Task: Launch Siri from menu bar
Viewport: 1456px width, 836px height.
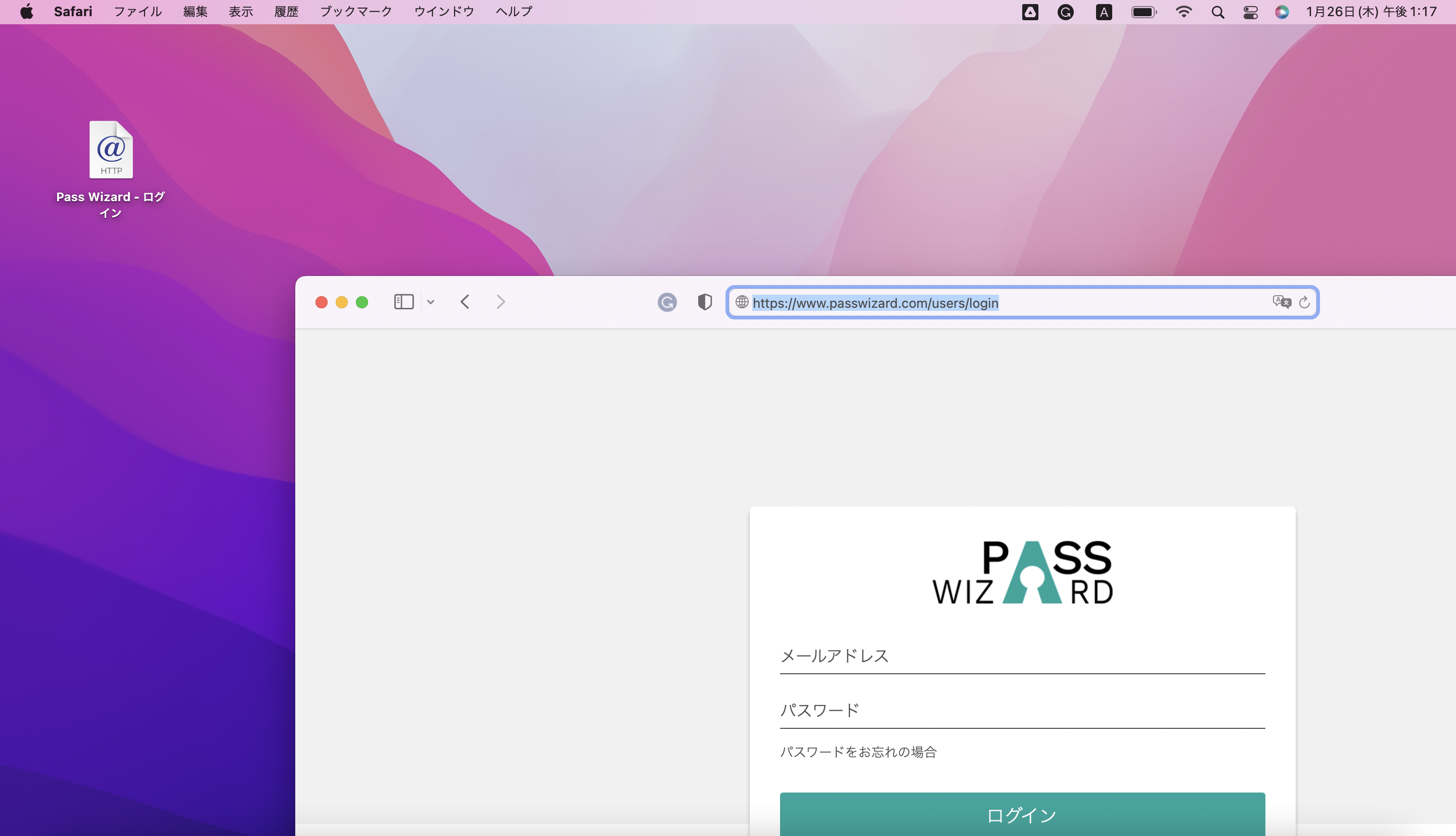Action: (1282, 12)
